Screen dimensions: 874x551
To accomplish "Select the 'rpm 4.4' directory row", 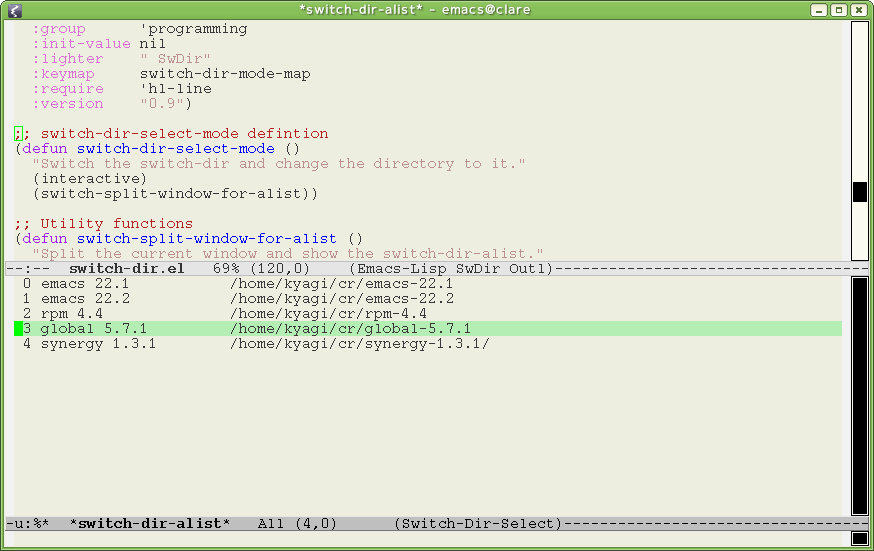I will 428,314.
